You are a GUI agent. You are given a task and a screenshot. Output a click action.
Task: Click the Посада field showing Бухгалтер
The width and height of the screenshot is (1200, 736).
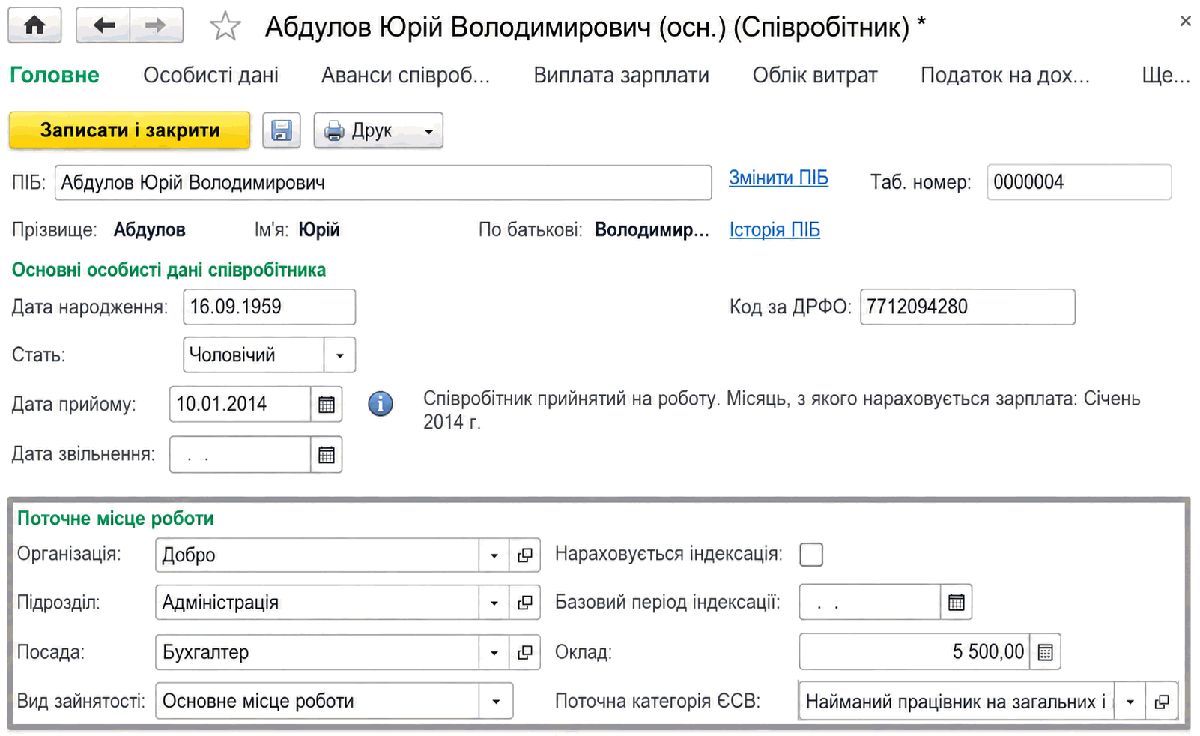click(x=318, y=652)
